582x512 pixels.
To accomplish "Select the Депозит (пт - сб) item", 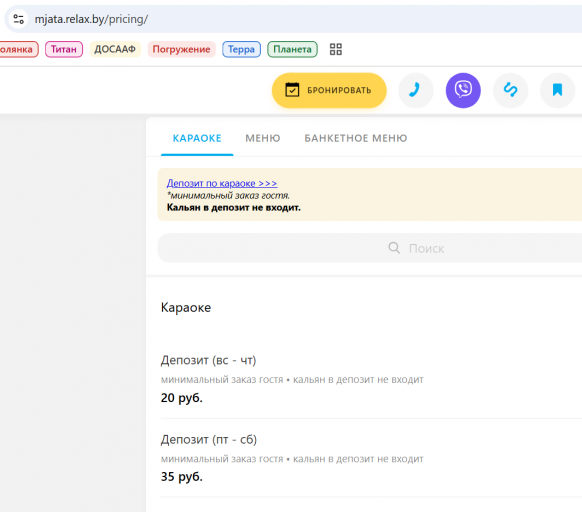I will [x=209, y=440].
